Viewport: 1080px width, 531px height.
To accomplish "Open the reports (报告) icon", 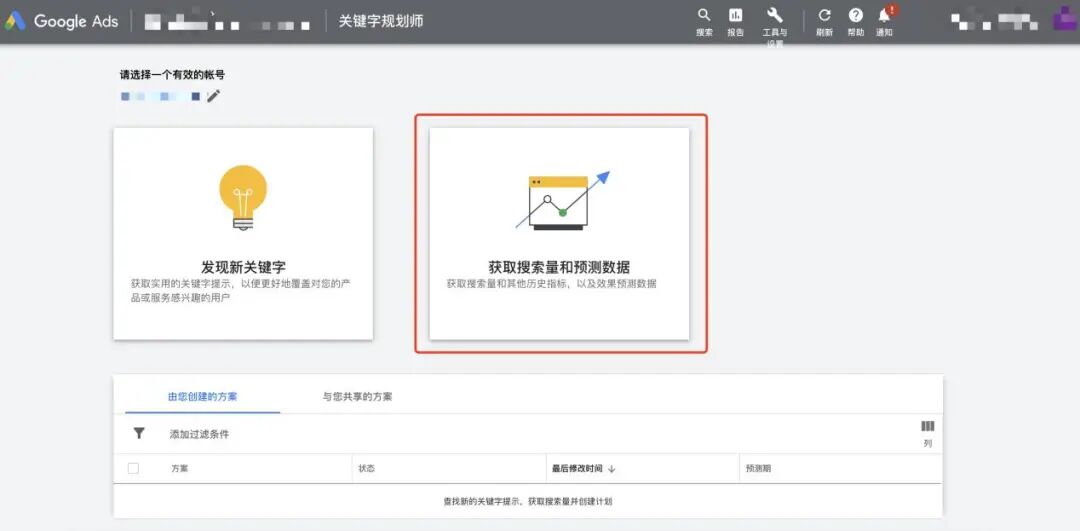I will (736, 15).
